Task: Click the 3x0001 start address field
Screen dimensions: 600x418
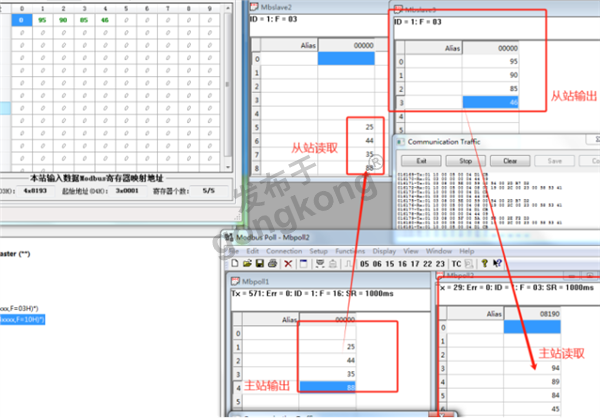Action: (127, 191)
